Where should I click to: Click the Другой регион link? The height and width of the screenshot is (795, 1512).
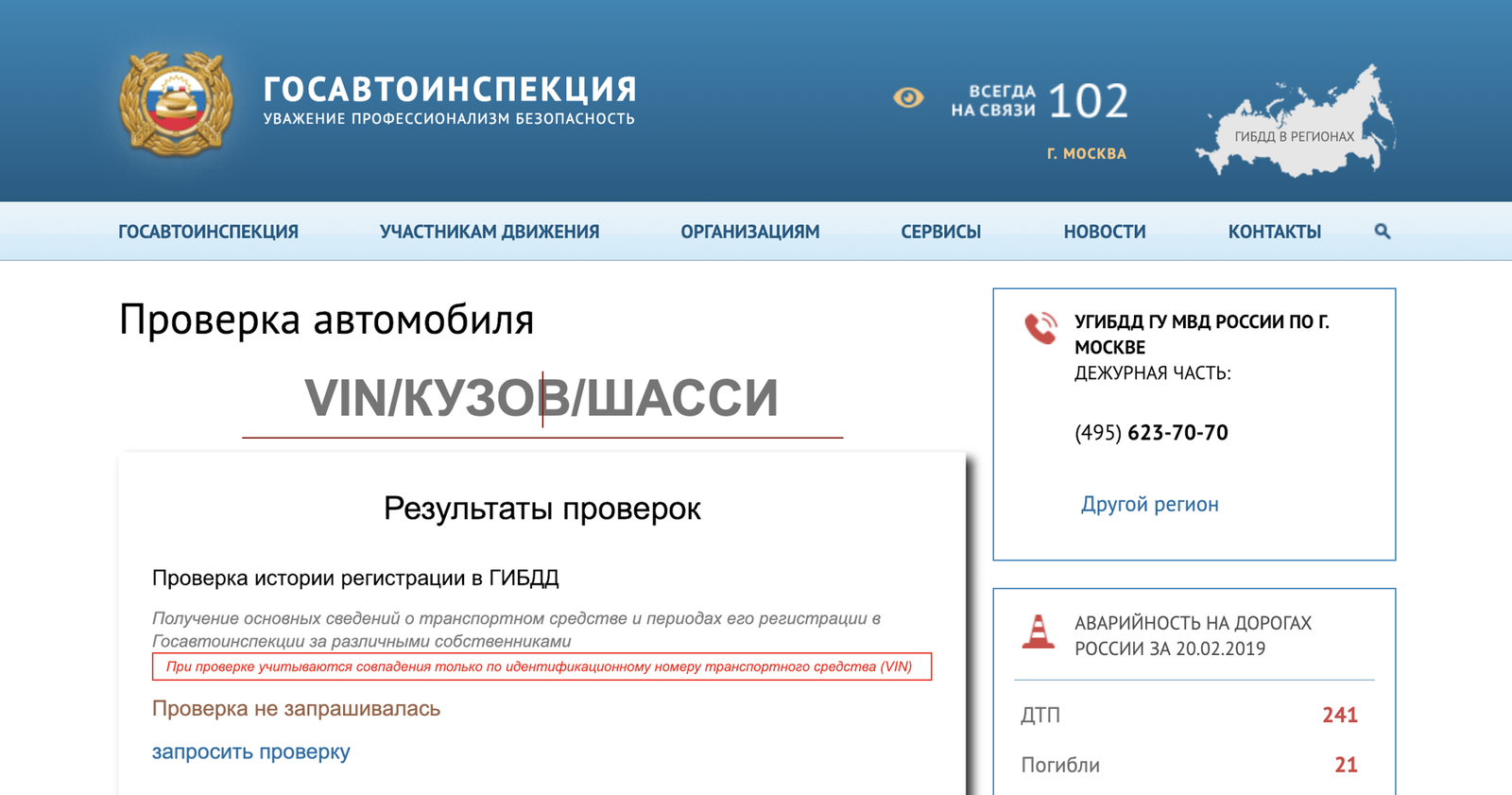point(1149,504)
